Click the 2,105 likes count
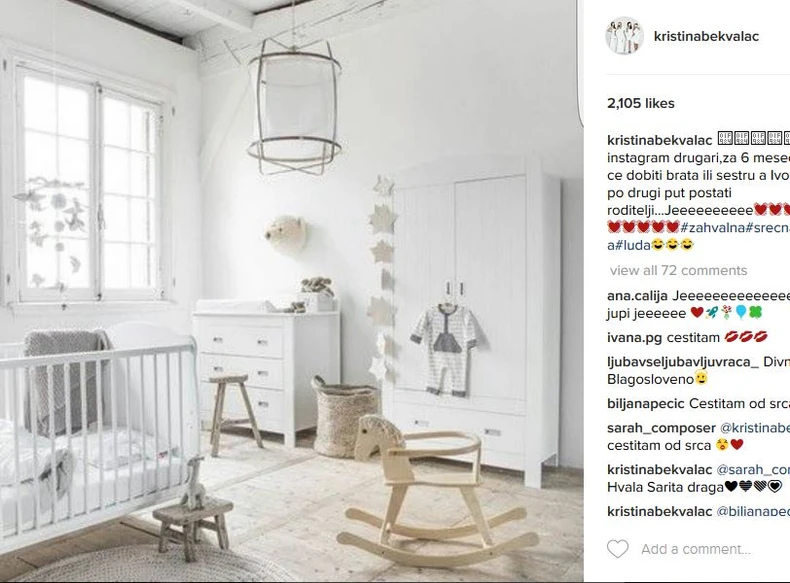Image resolution: width=790 pixels, height=583 pixels. [640, 103]
